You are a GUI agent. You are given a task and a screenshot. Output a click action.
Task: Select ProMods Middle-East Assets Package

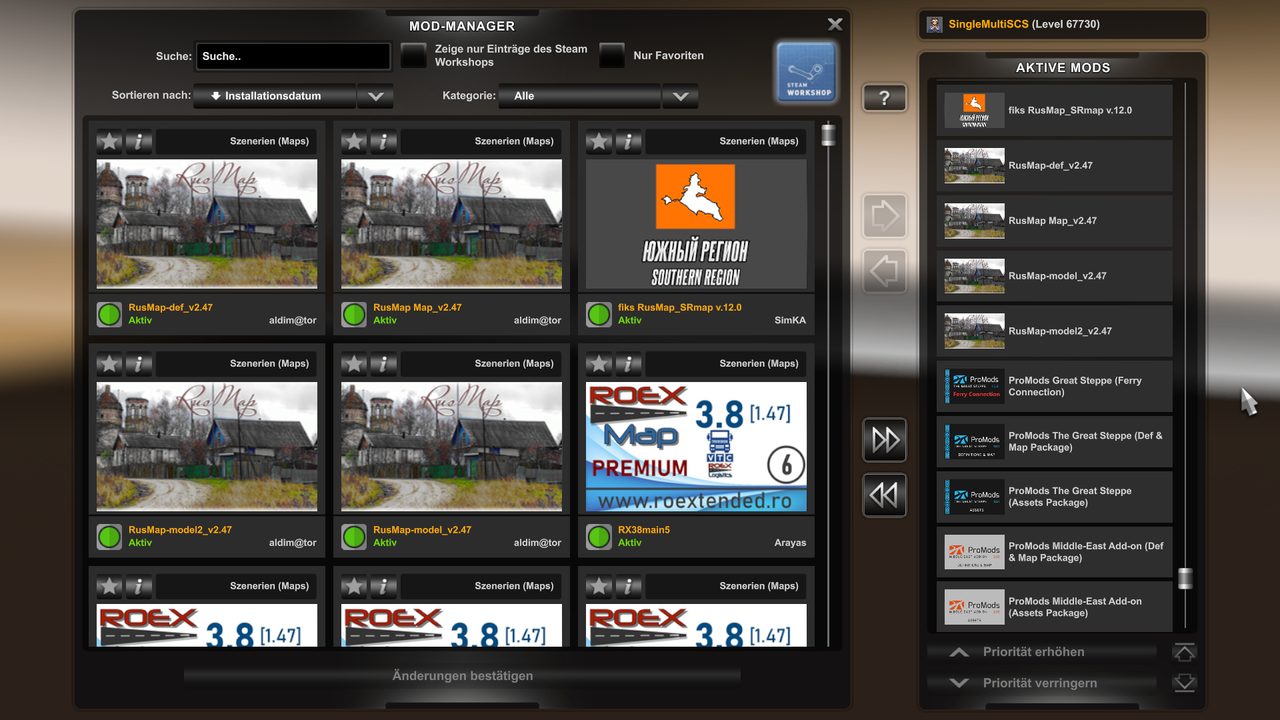coord(1054,607)
